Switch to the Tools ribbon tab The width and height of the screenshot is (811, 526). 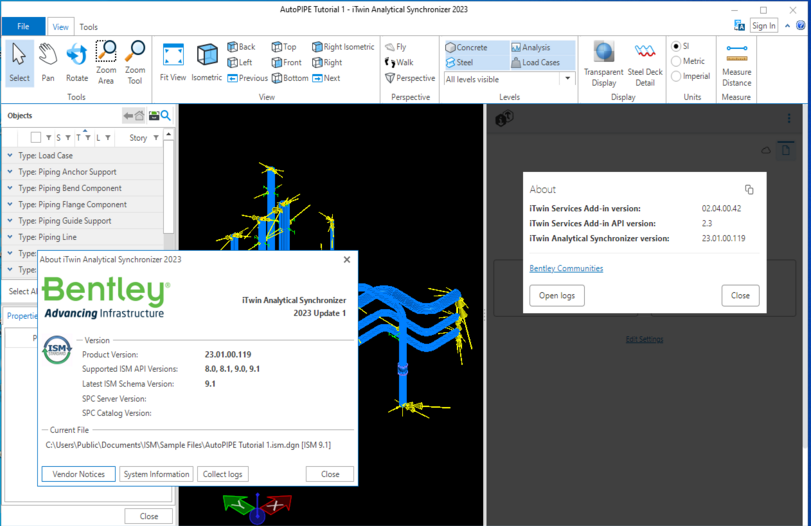(x=88, y=27)
